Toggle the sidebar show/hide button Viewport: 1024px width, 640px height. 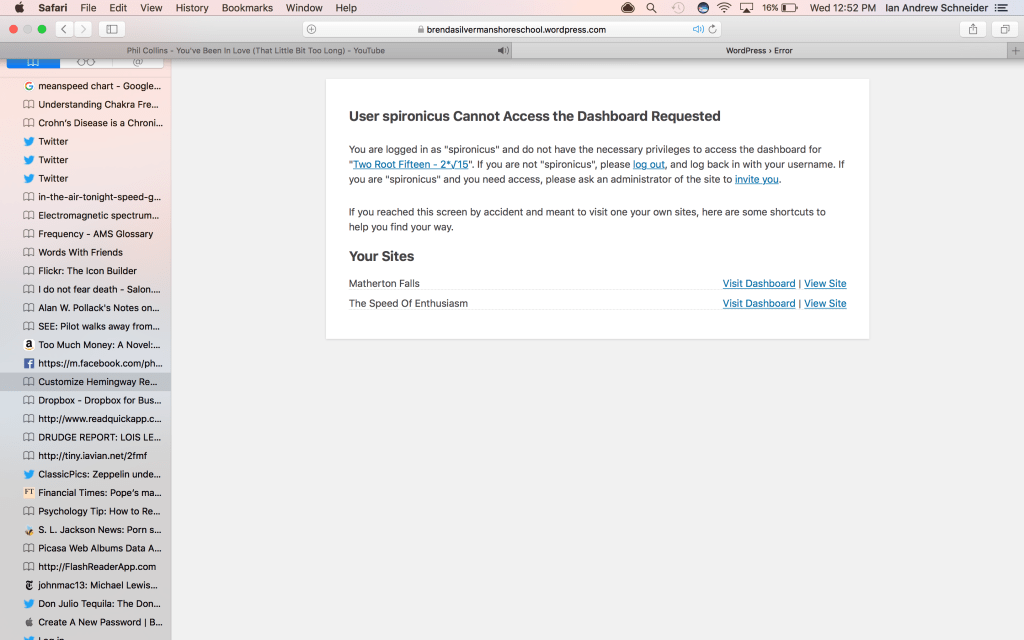112,29
